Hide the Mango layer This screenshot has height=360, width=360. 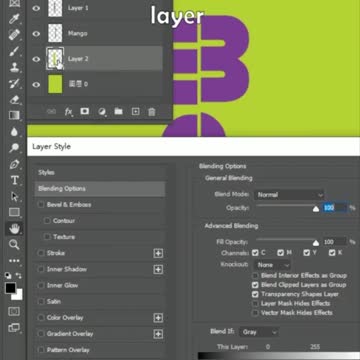pyautogui.click(x=36, y=34)
